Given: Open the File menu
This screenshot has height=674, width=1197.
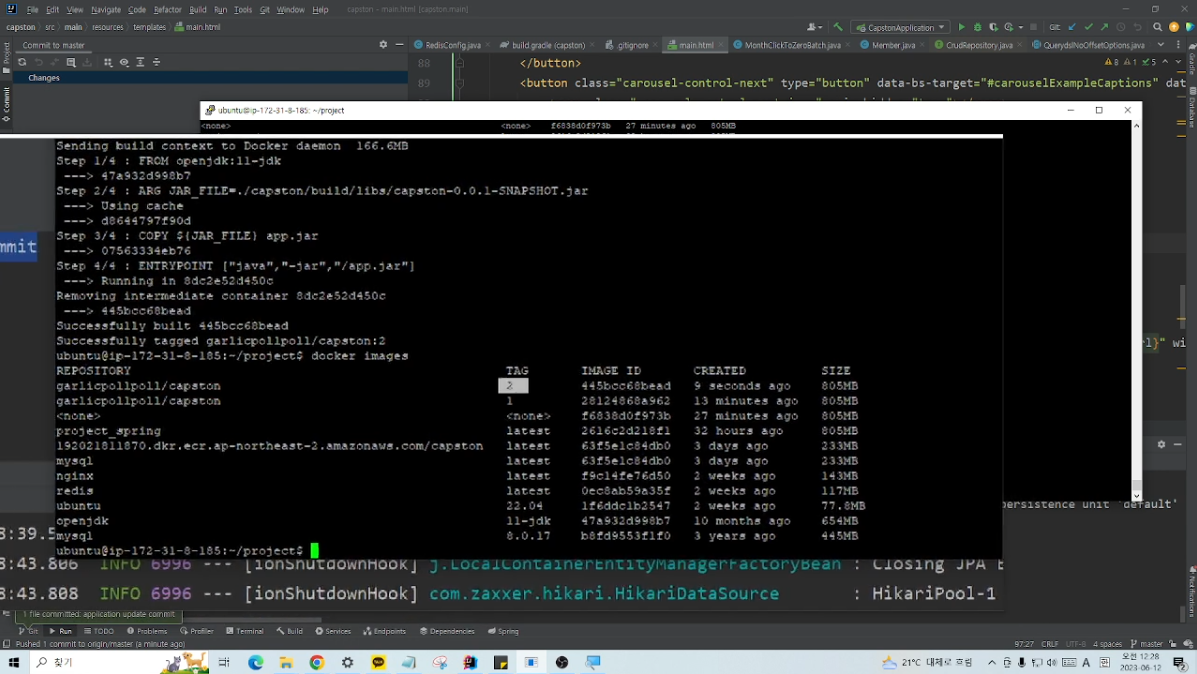Looking at the screenshot, I should pos(32,9).
